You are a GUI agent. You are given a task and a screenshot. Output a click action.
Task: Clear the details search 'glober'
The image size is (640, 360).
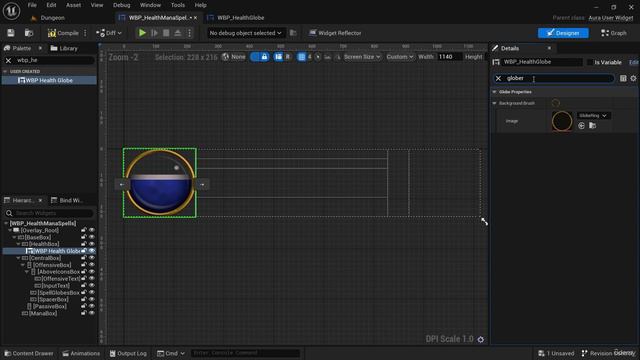click(x=498, y=78)
